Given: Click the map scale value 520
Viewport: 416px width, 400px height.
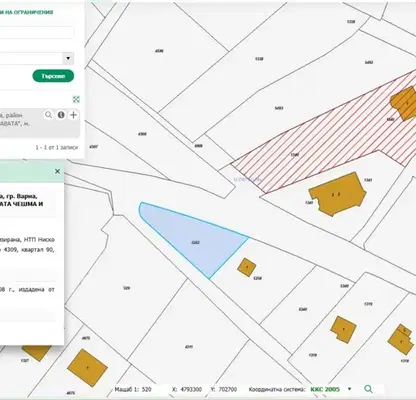Looking at the screenshot, I should (x=146, y=389).
